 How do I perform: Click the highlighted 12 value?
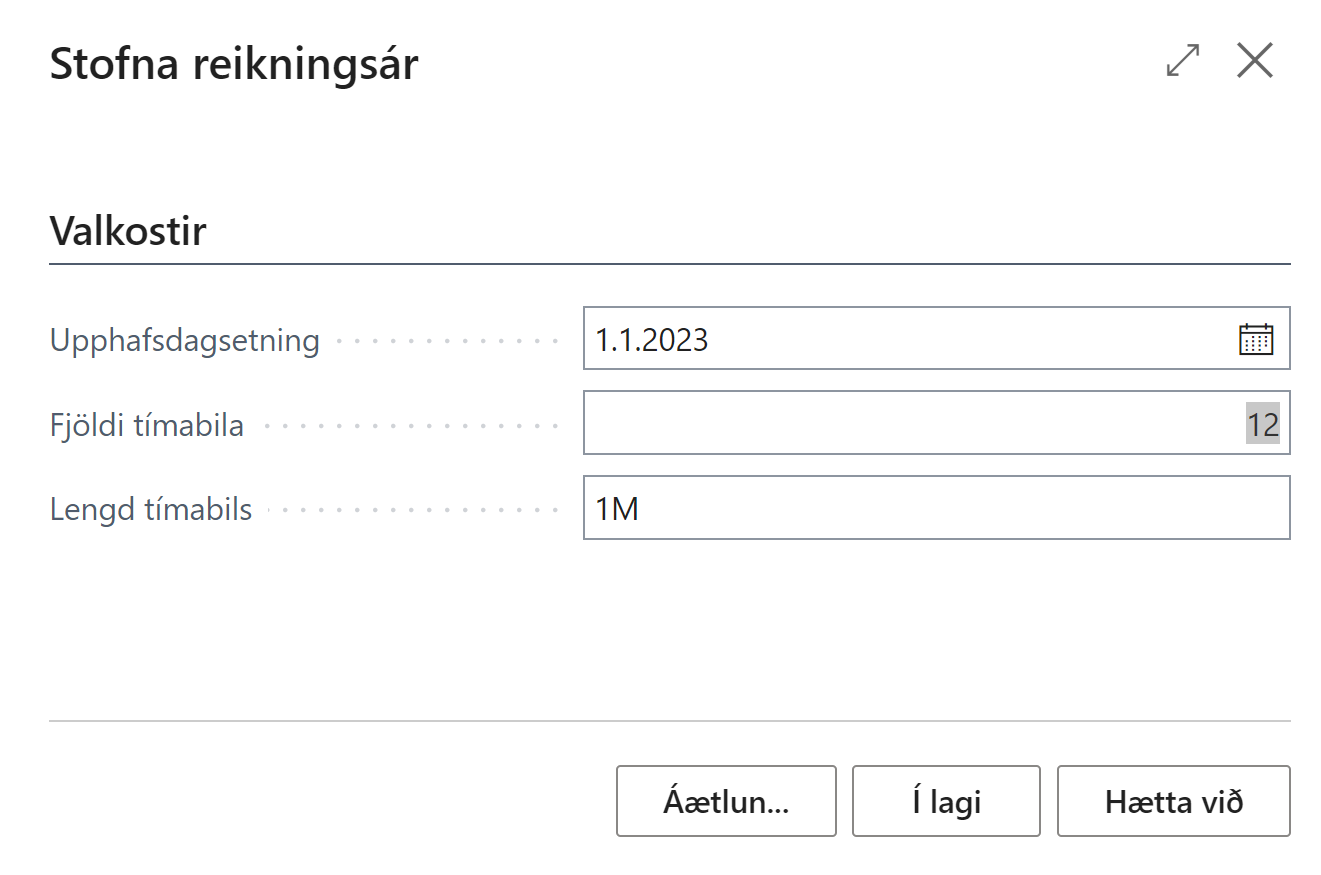click(1262, 424)
